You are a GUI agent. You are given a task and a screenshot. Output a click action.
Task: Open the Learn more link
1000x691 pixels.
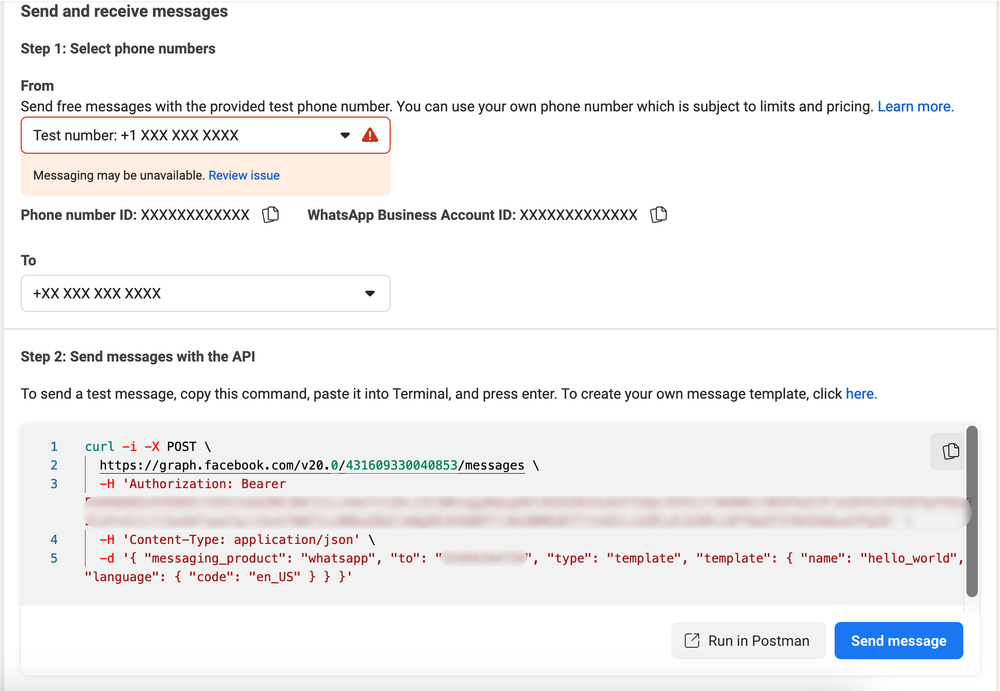coord(915,106)
